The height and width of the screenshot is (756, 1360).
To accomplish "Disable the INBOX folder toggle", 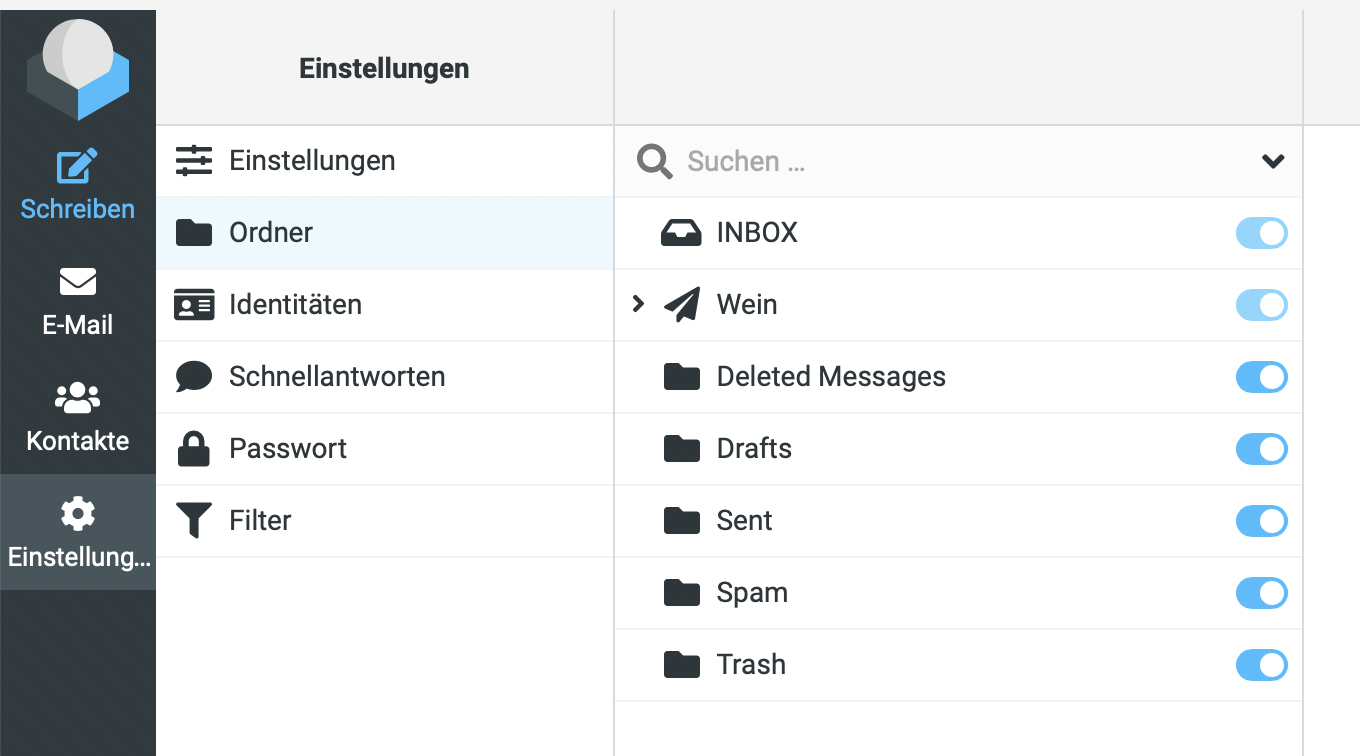I will click(x=1262, y=232).
